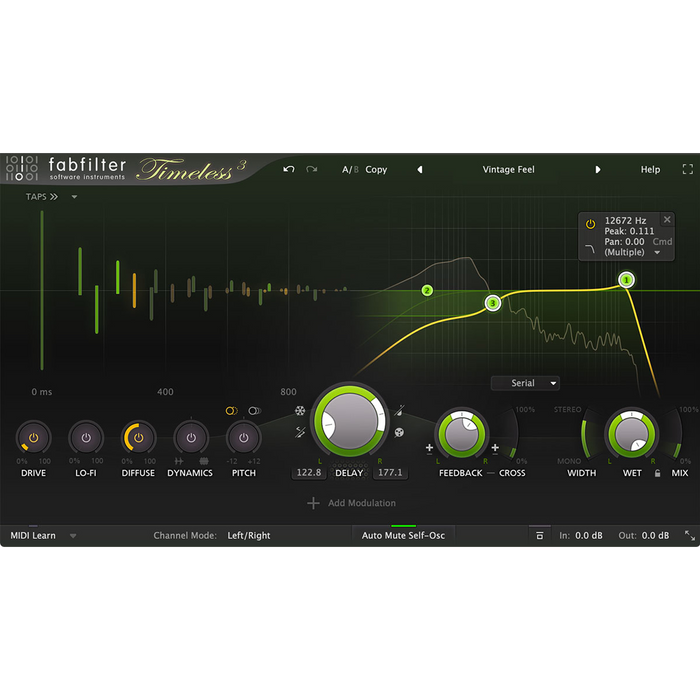Screen dimensions: 700x700
Task: Go to the previous preset arrow
Action: point(420,170)
